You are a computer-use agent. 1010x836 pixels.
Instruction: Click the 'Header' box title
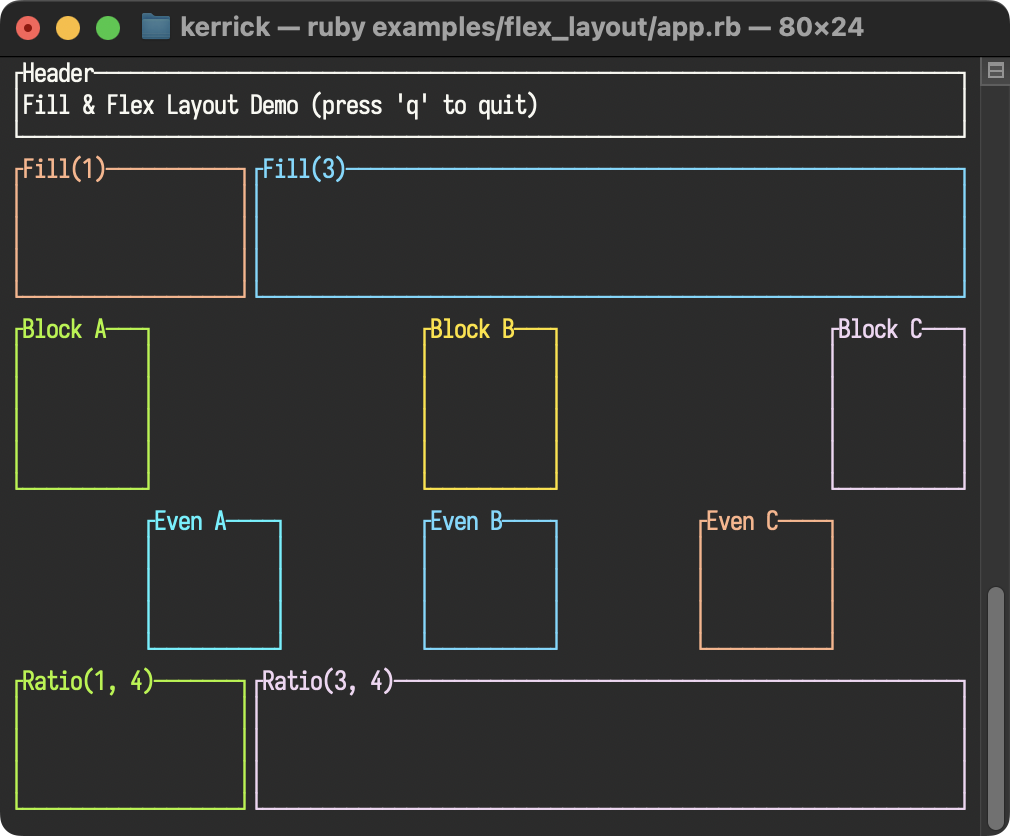point(58,73)
